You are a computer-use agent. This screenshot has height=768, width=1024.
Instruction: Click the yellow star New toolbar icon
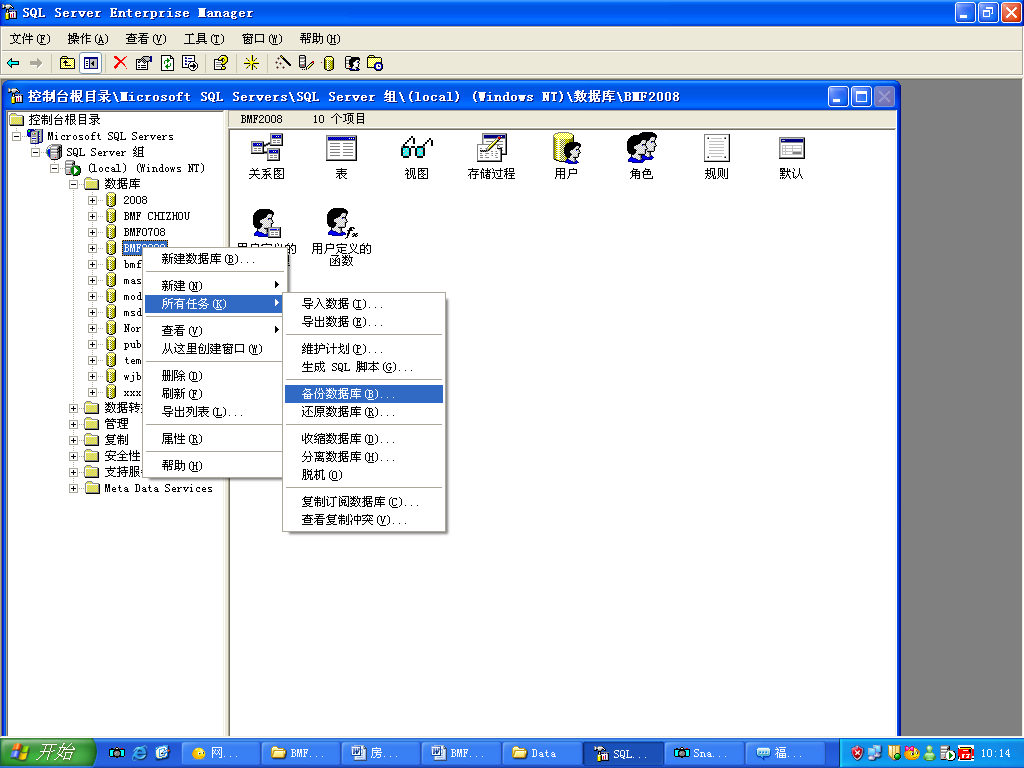251,63
